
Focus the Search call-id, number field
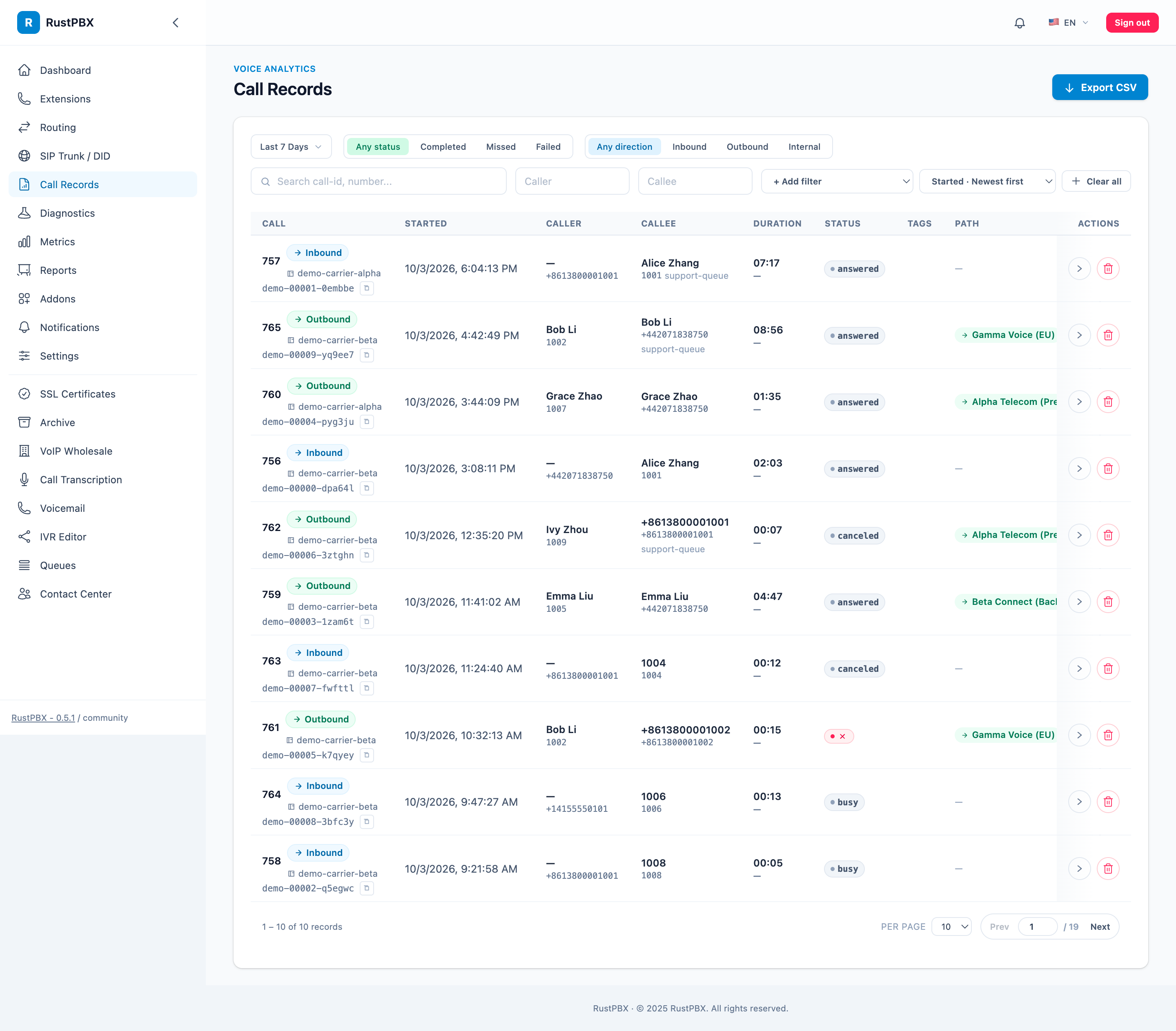[379, 181]
